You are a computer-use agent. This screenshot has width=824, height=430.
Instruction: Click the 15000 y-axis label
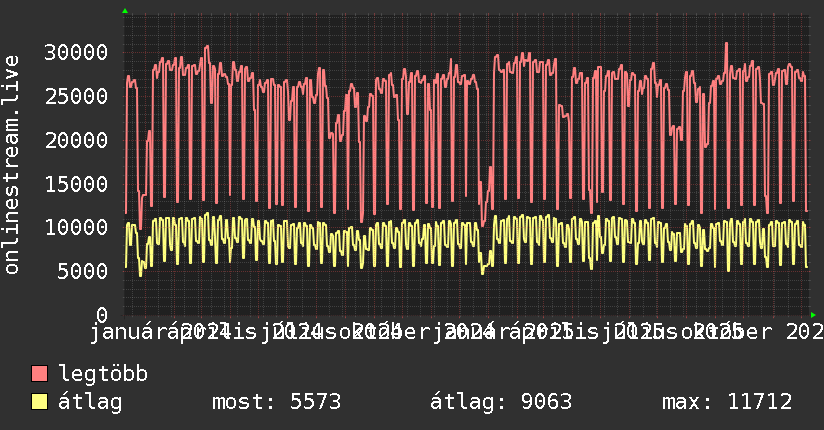tap(76, 184)
